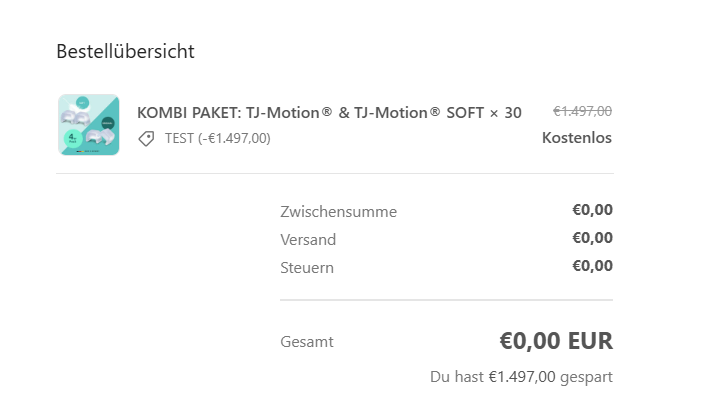Click the 4er Pack badge on the product image
The width and height of the screenshot is (707, 402).
point(73,137)
